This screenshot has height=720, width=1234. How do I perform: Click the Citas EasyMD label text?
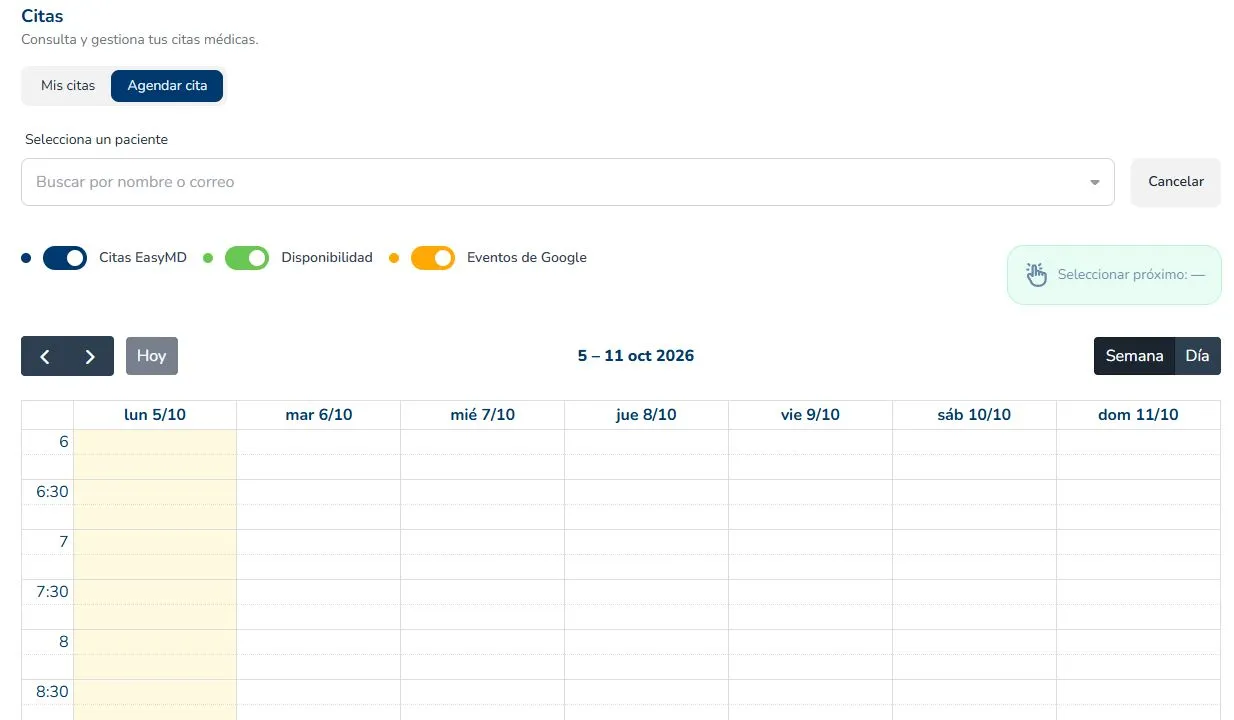[x=143, y=258]
